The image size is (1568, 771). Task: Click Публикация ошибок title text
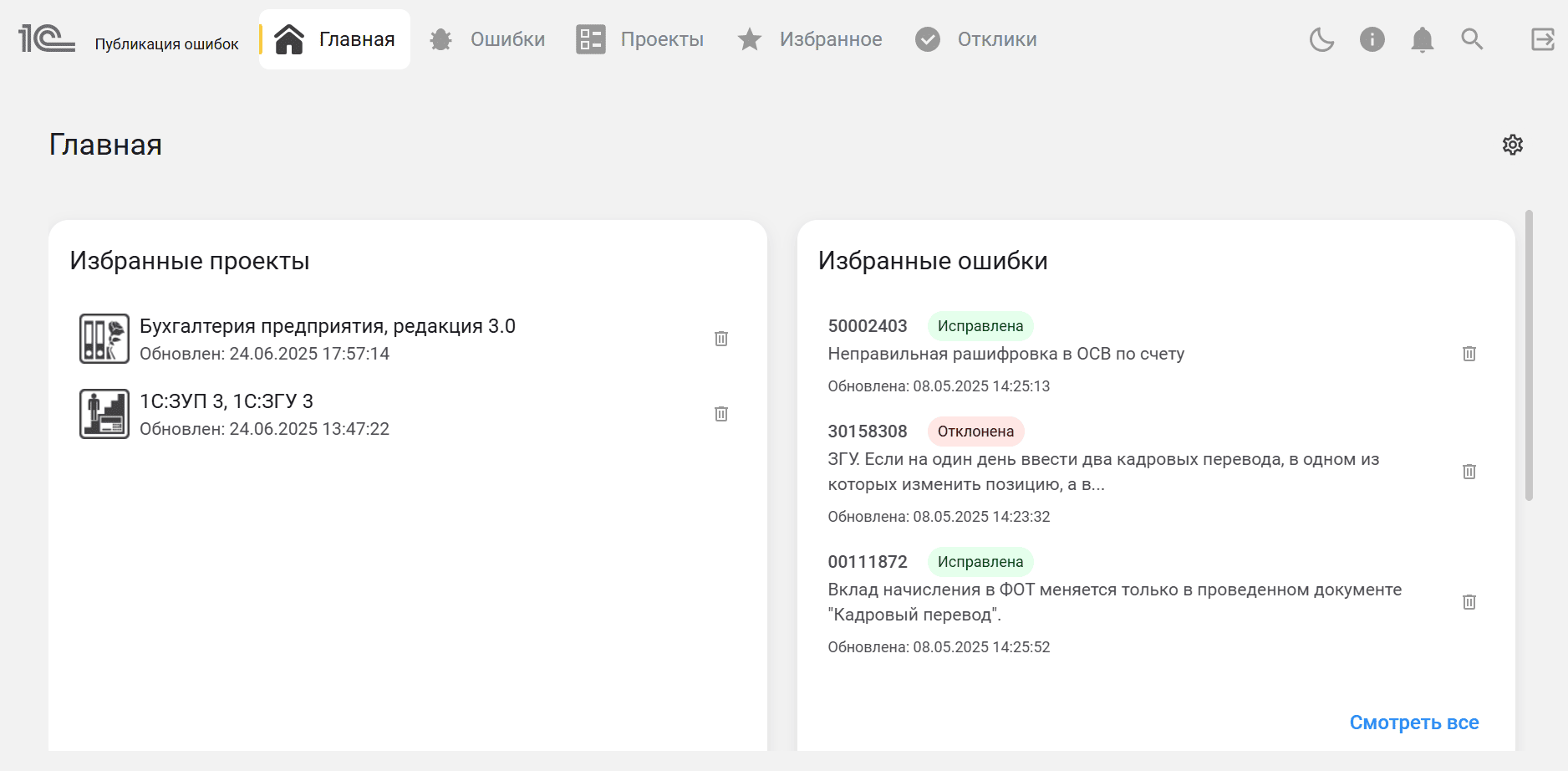[x=167, y=44]
